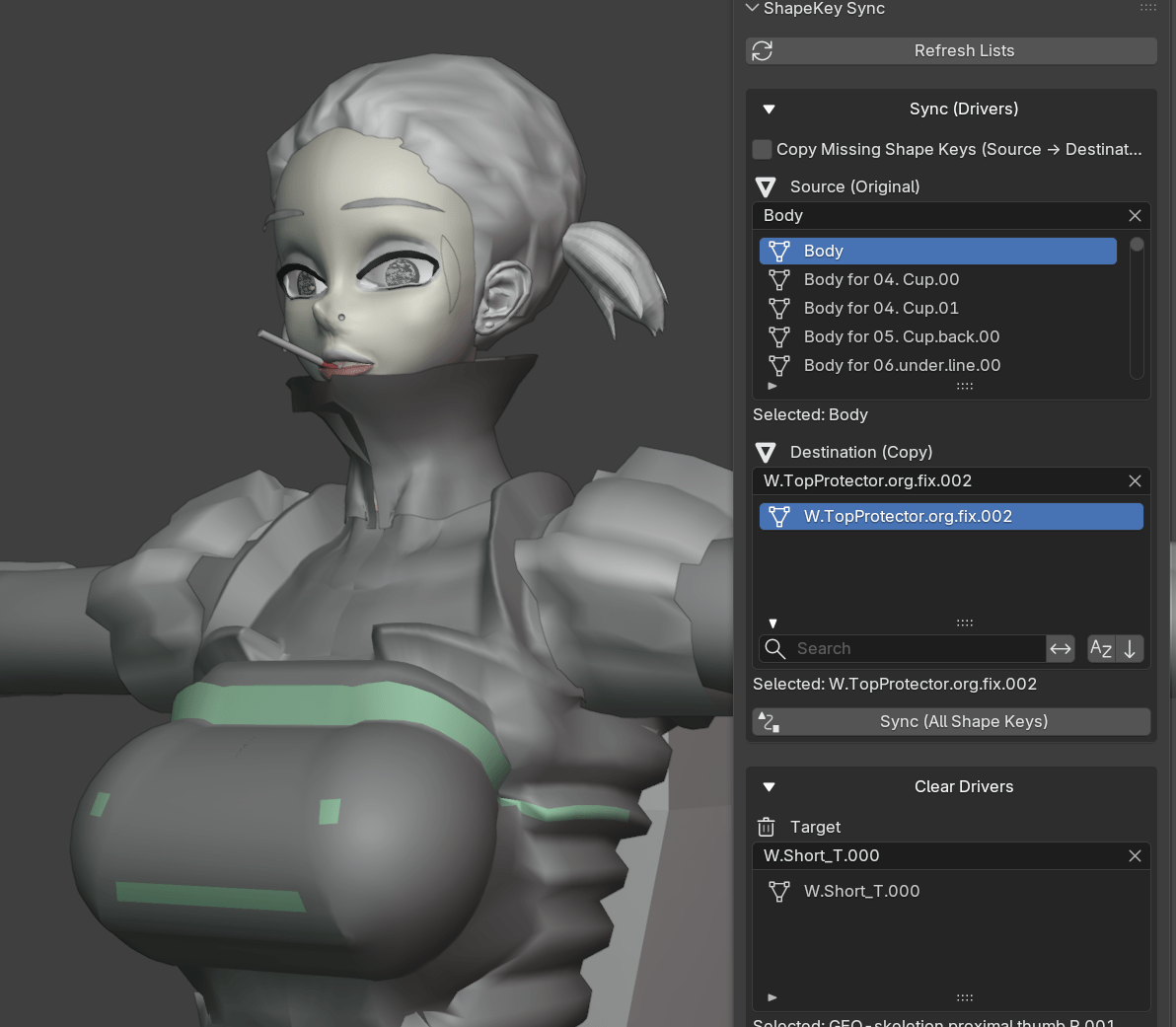
Task: Click the 'Selected: Body' status text
Action: (x=810, y=415)
